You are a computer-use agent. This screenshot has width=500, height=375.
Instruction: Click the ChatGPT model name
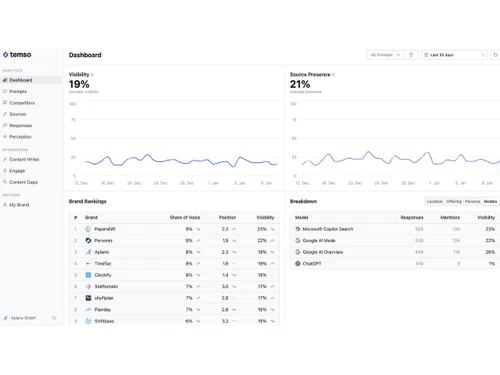[x=312, y=263]
